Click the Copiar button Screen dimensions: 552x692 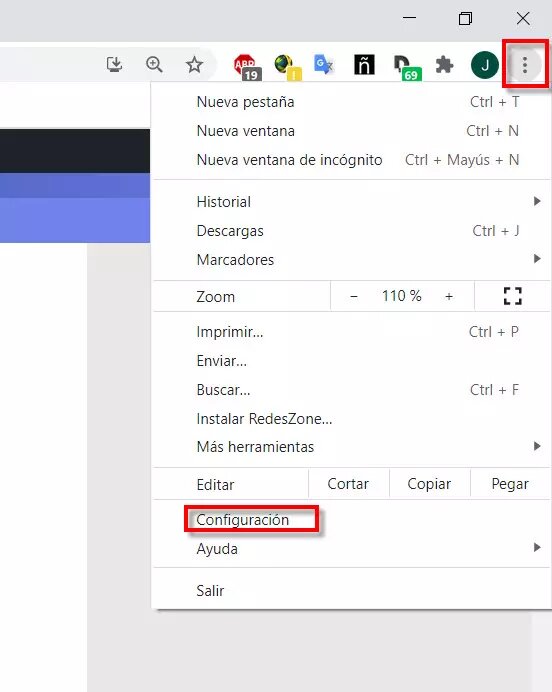429,484
